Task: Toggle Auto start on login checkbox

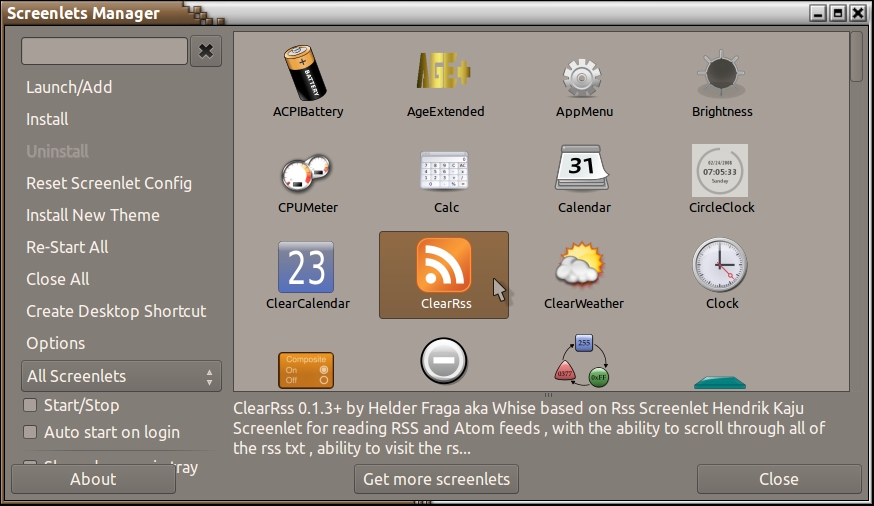Action: (30, 432)
